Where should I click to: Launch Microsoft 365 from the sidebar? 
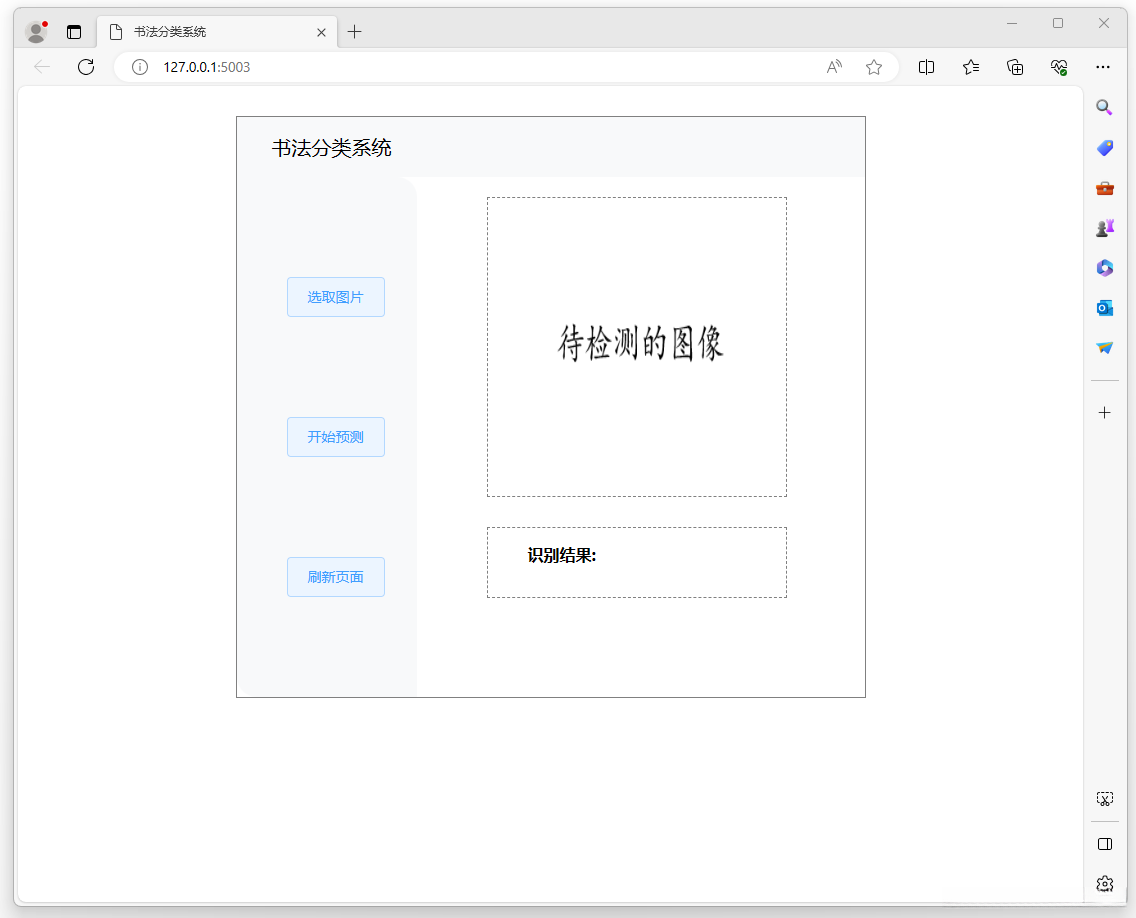tap(1104, 267)
